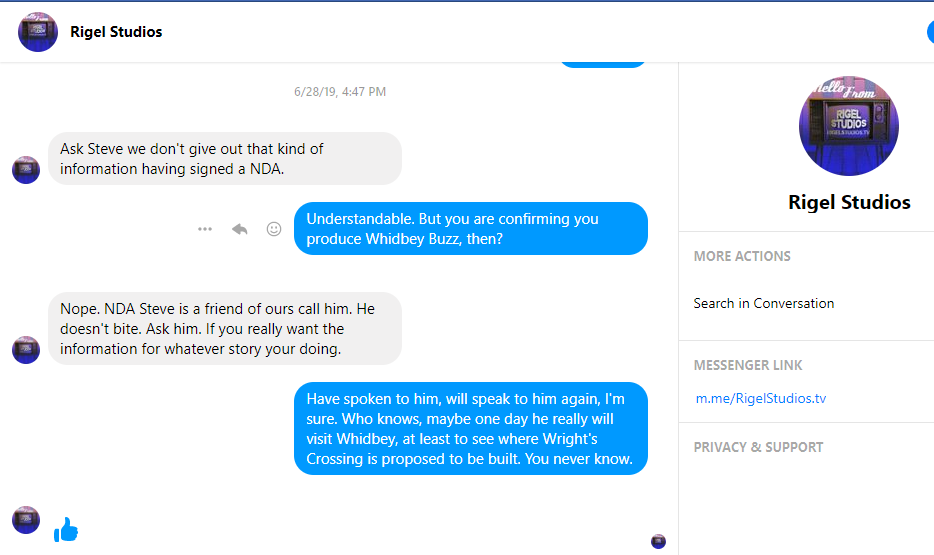The image size is (934, 555).
Task: Open the emoji reaction smiley icon
Action: (274, 229)
